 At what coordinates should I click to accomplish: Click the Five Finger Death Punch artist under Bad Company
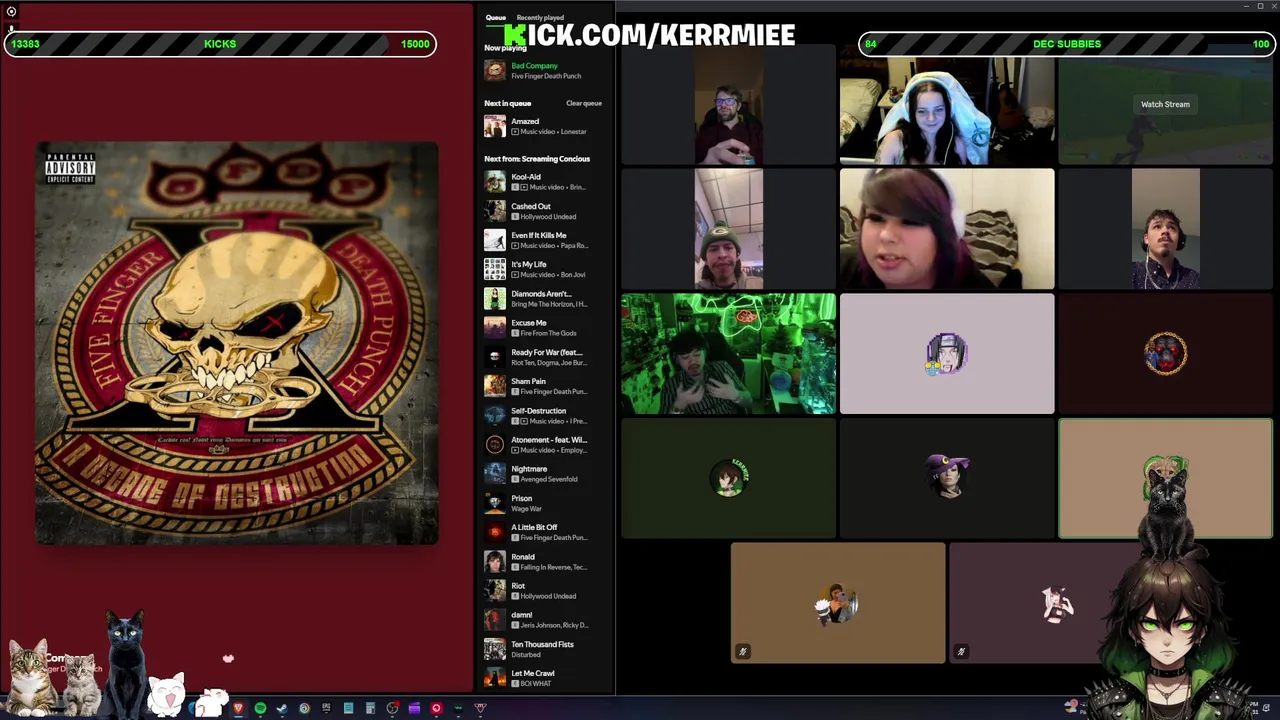point(546,76)
